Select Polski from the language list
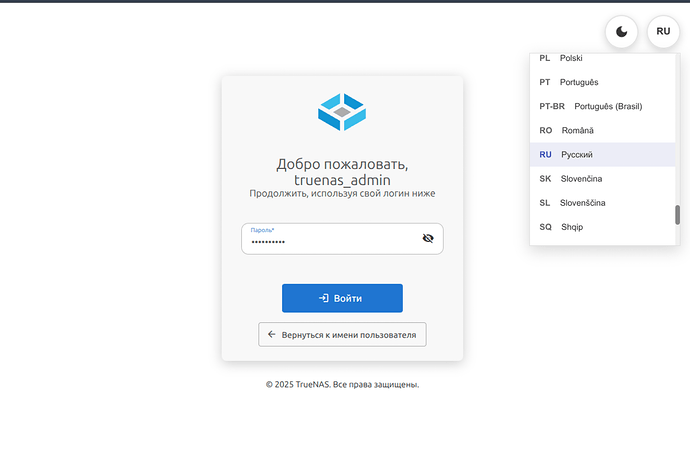The width and height of the screenshot is (690, 467). pyautogui.click(x=572, y=58)
